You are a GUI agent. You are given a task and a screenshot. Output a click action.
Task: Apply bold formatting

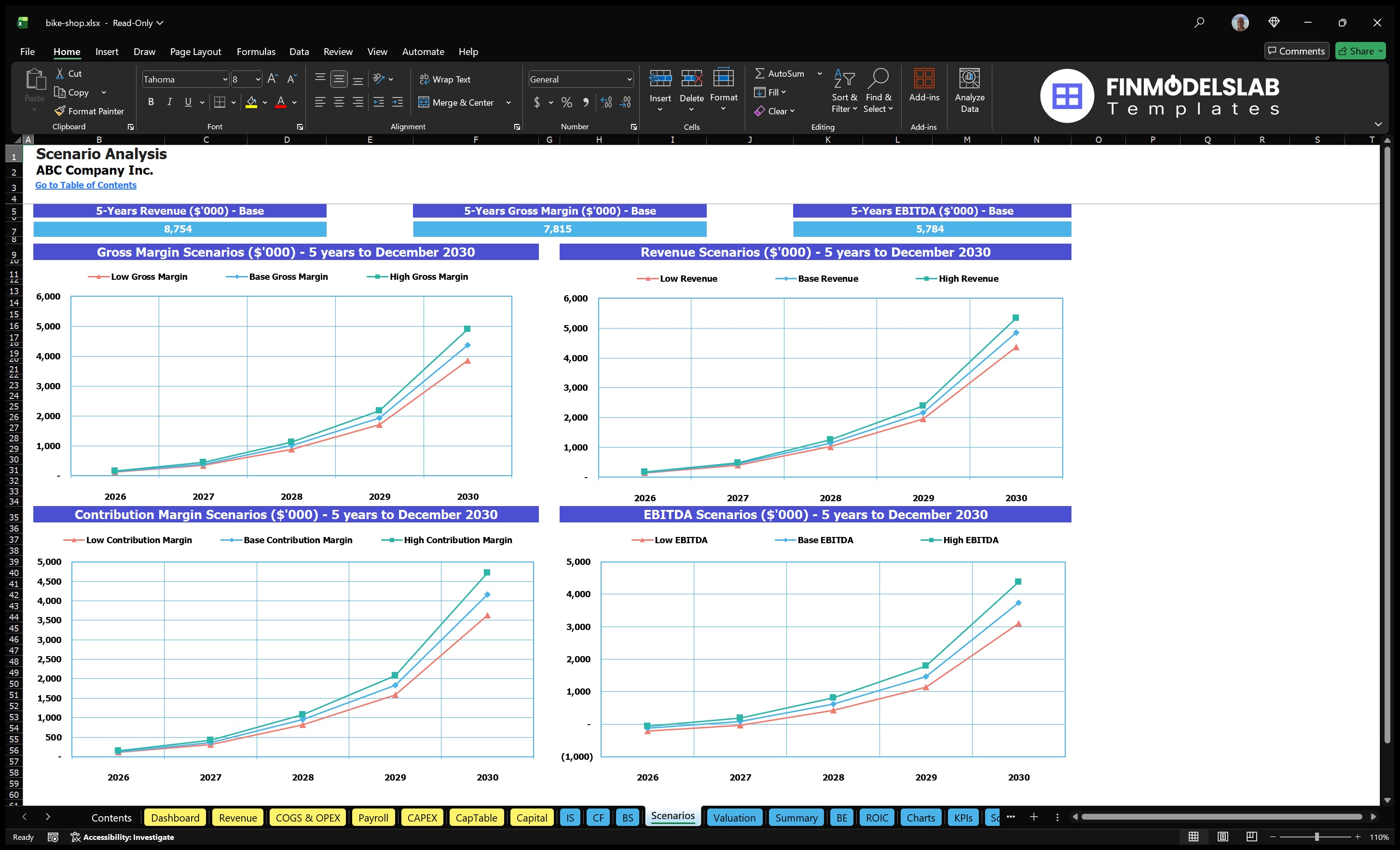[x=151, y=102]
